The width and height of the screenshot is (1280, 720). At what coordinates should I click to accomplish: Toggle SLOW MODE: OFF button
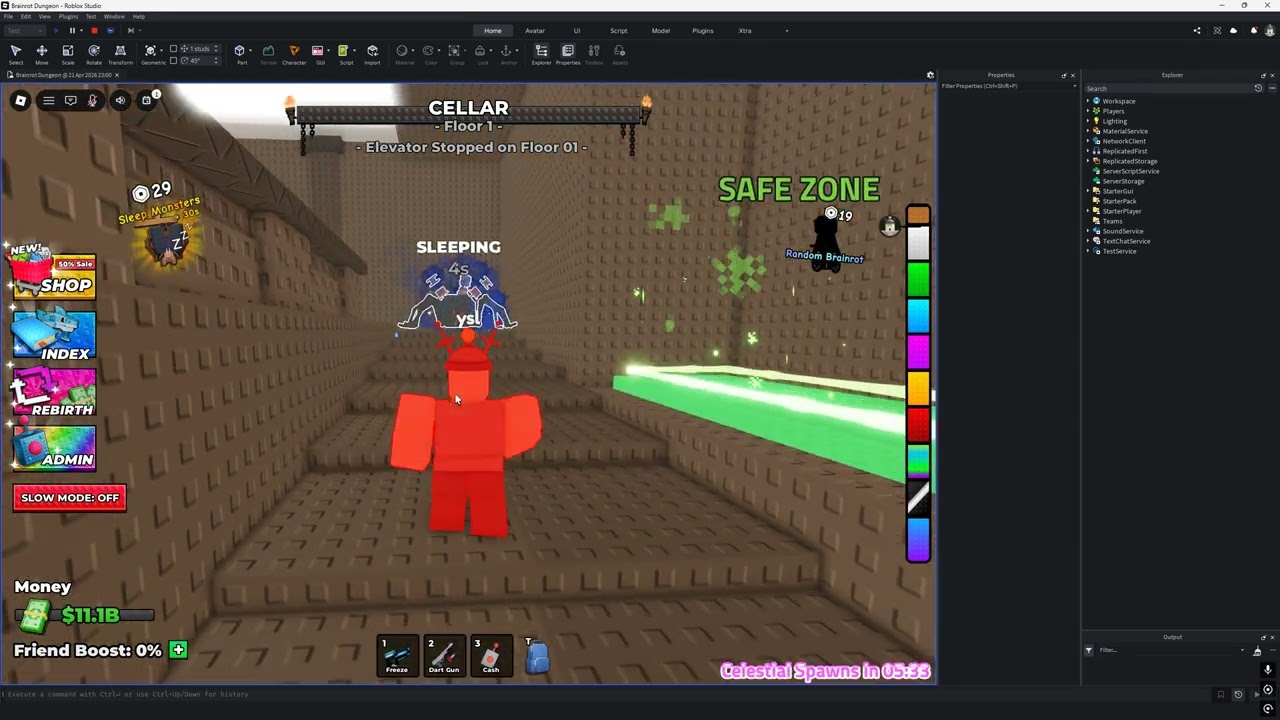coord(70,498)
